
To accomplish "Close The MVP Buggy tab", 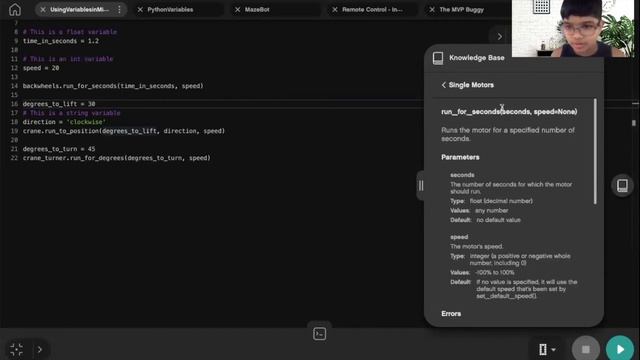I will (x=432, y=9).
